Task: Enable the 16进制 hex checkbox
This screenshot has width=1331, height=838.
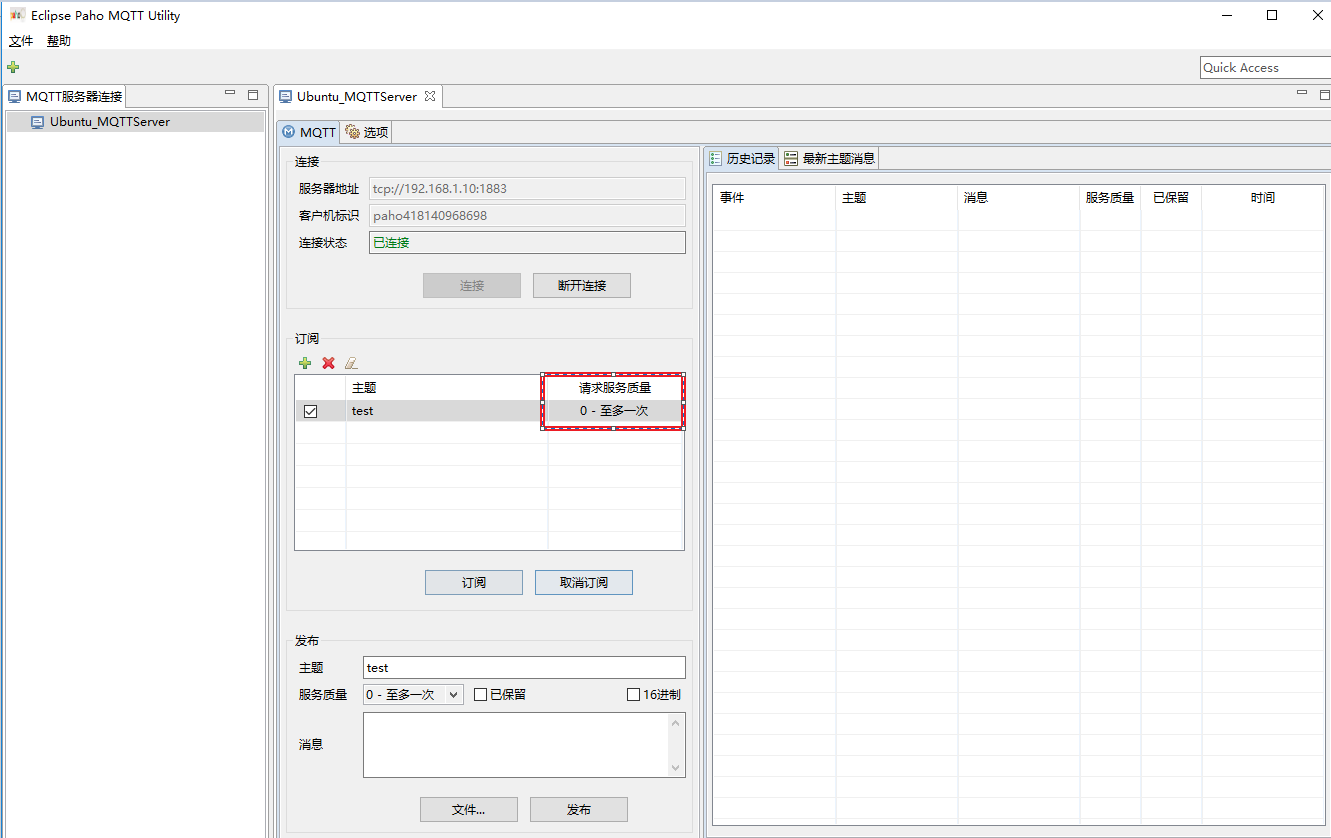Action: (633, 695)
